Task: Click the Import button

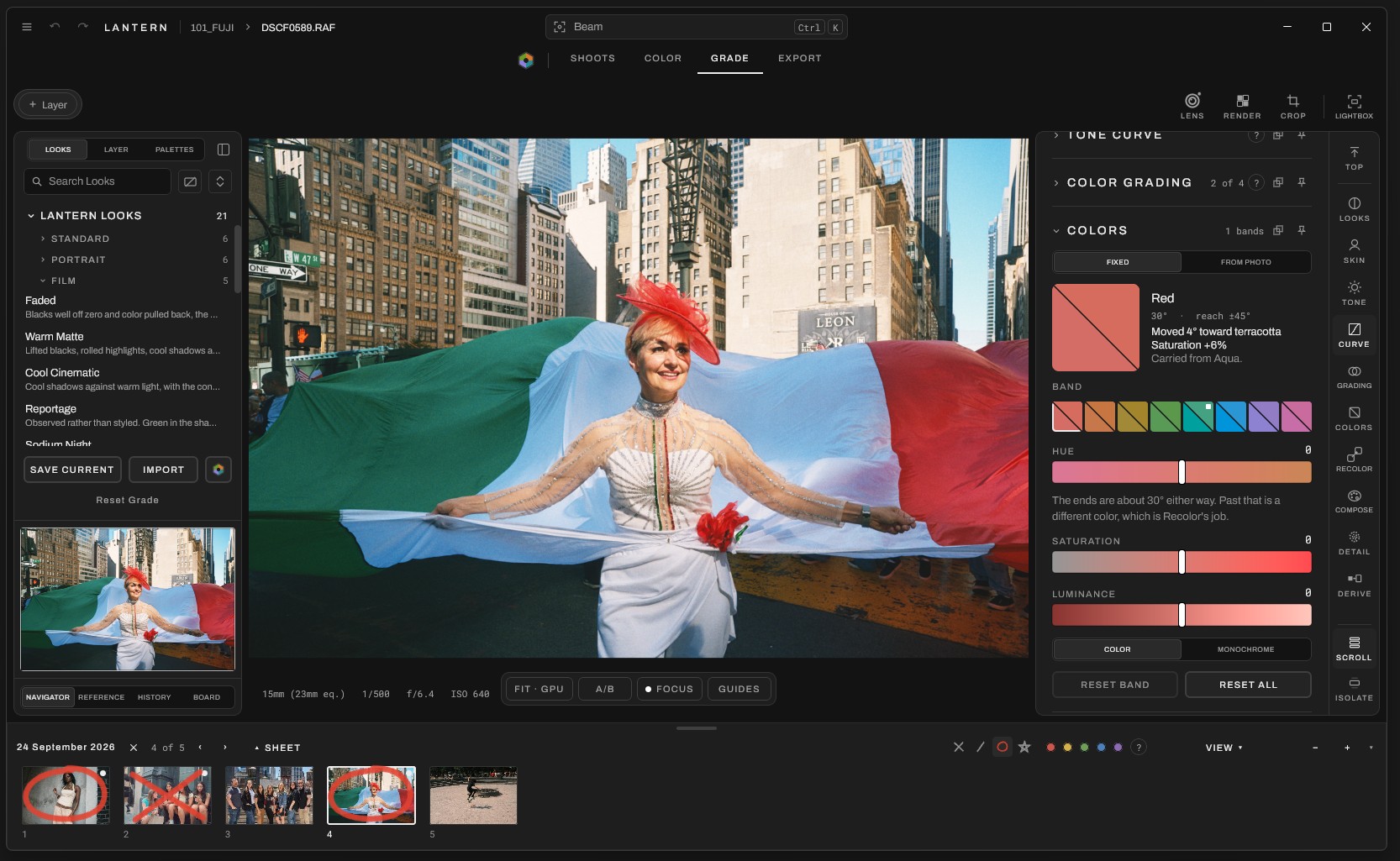Action: [163, 470]
